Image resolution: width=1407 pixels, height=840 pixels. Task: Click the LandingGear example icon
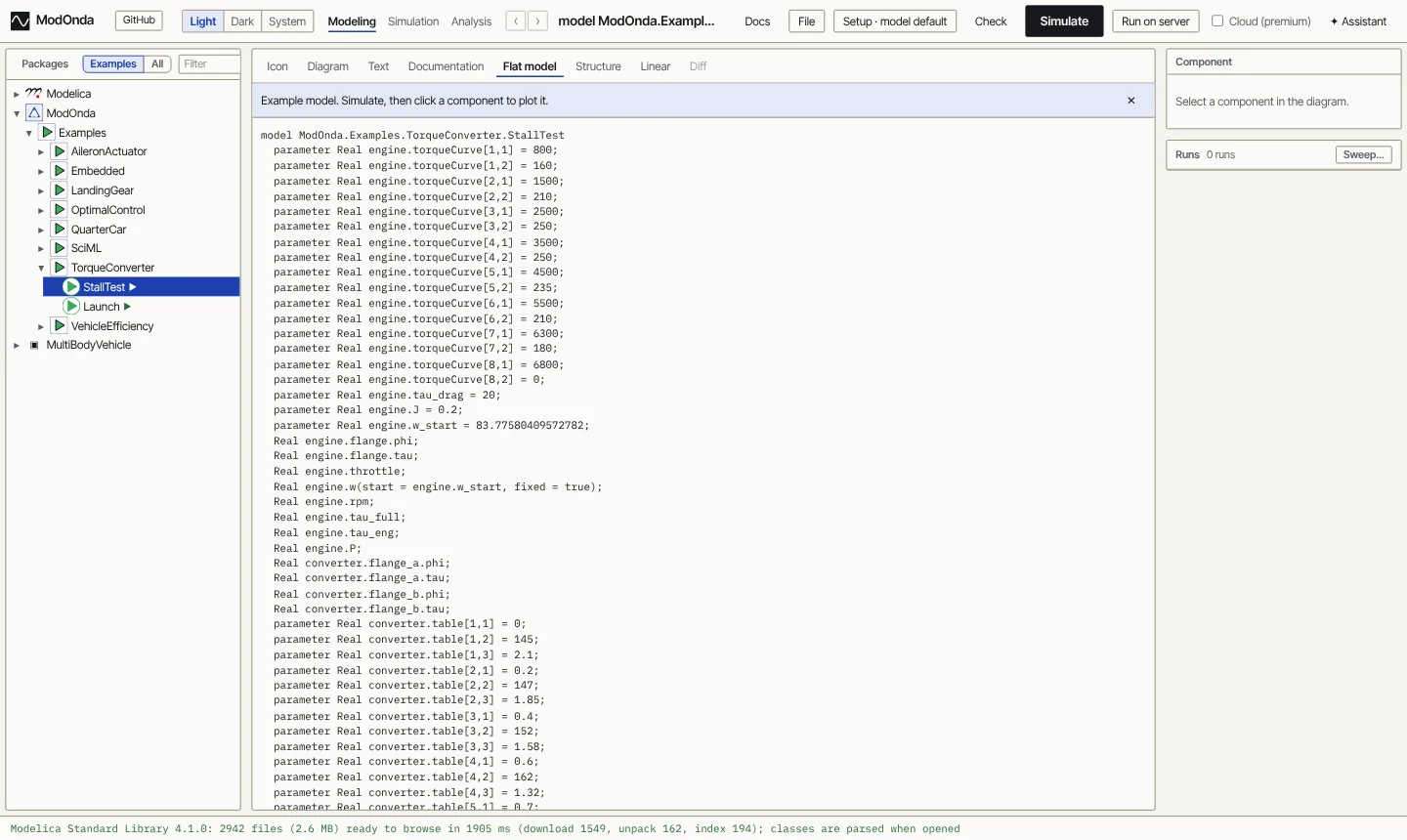[60, 190]
